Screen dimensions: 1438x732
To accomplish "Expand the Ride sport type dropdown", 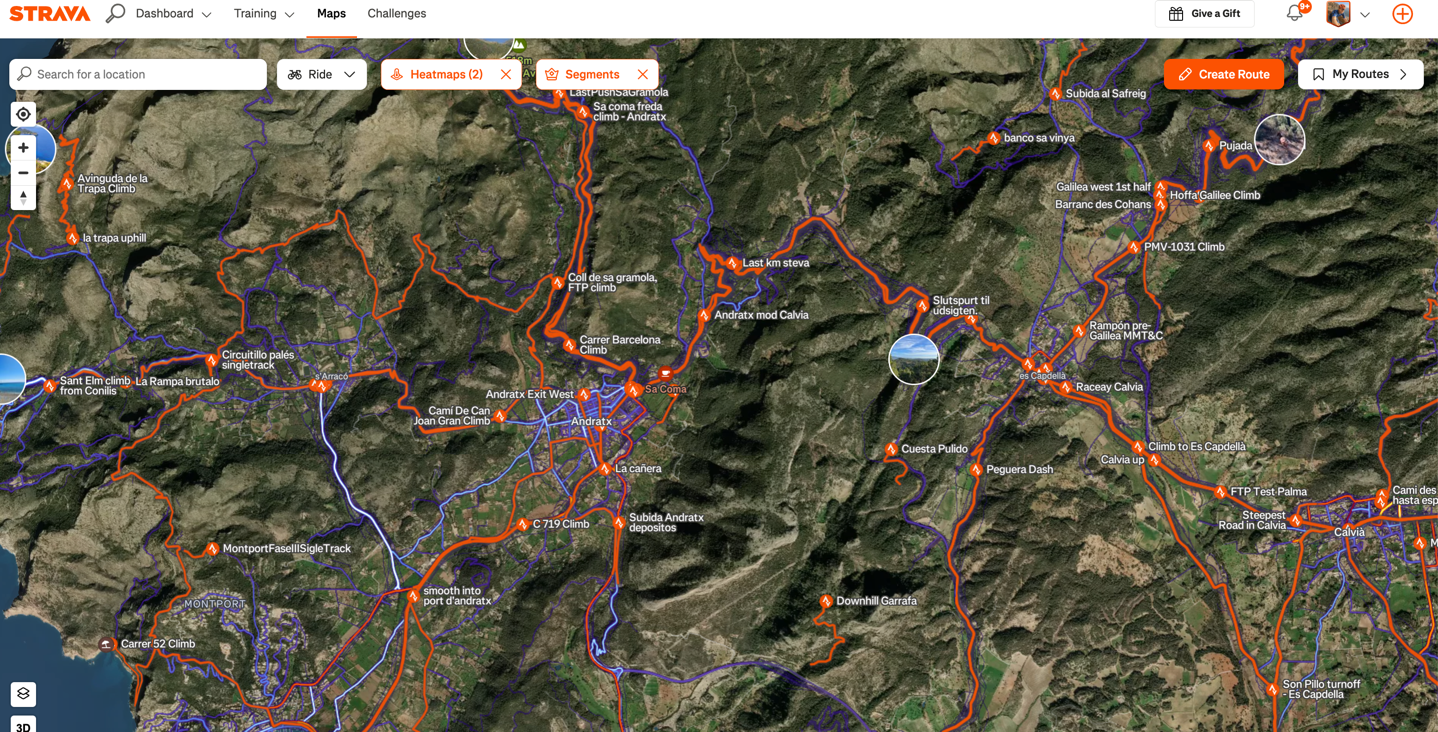I will (x=322, y=75).
